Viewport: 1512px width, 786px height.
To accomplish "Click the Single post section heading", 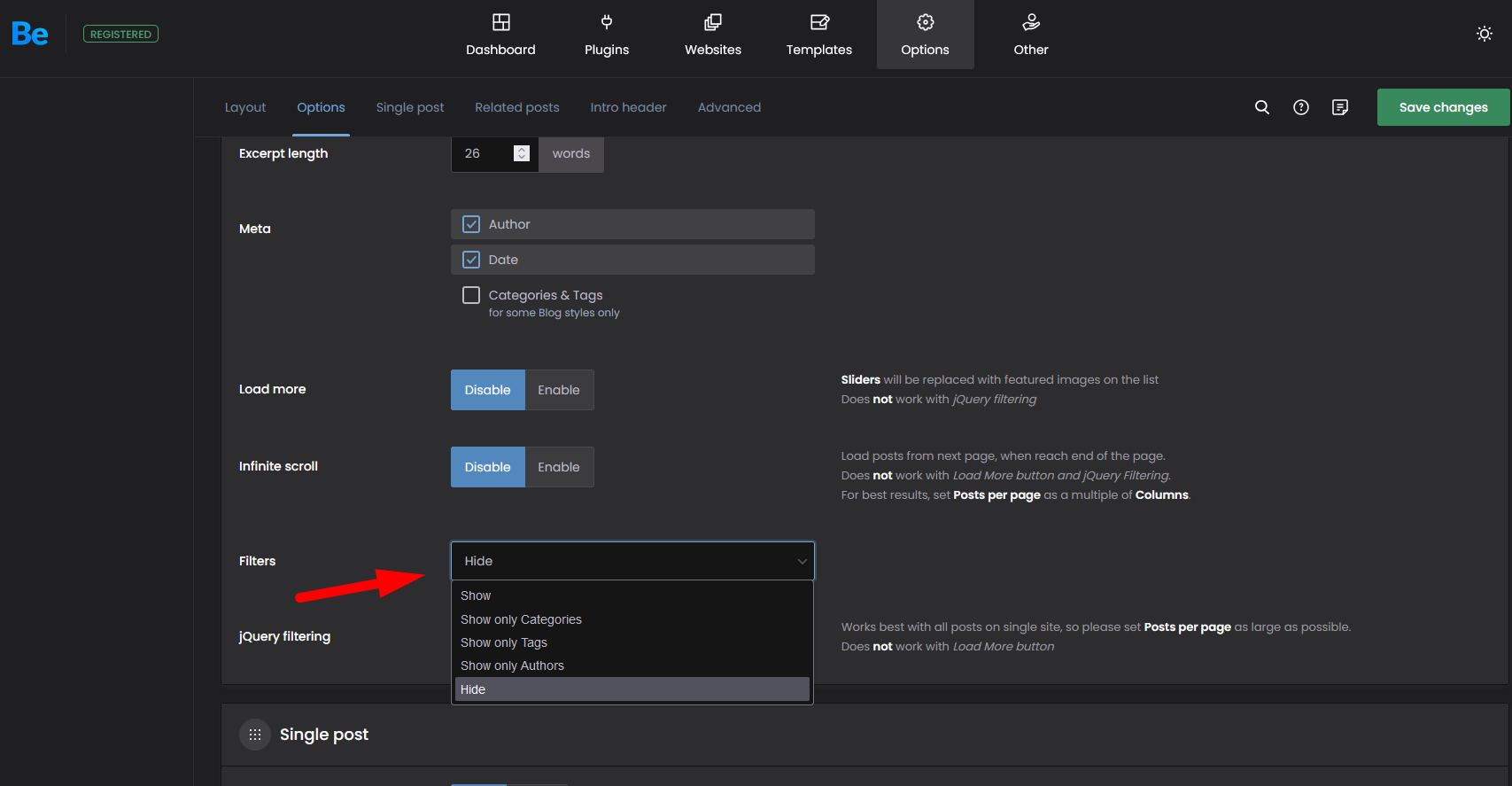I will [324, 735].
